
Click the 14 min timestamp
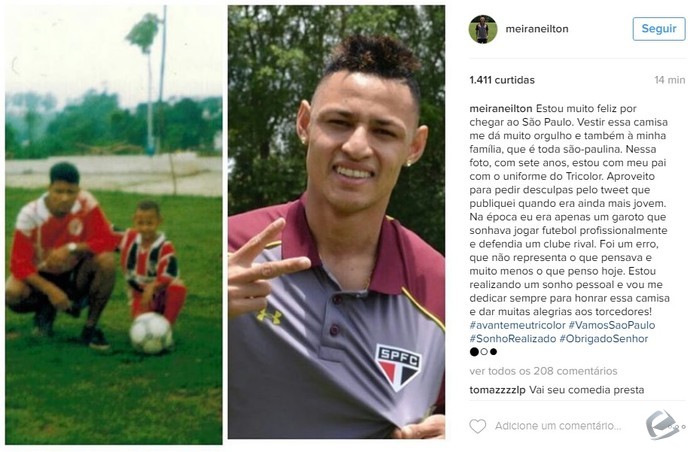[669, 80]
